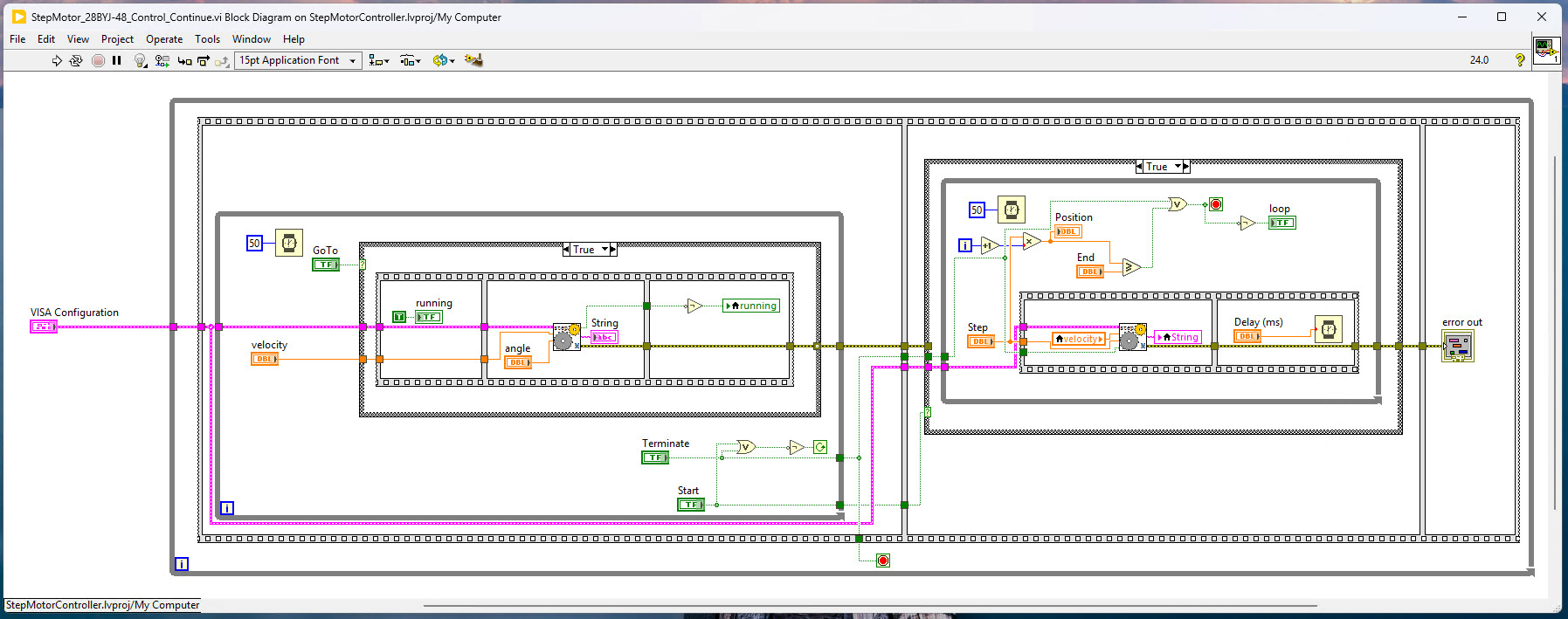
Task: Open the 15pt Application Font dropdown
Action: (298, 60)
